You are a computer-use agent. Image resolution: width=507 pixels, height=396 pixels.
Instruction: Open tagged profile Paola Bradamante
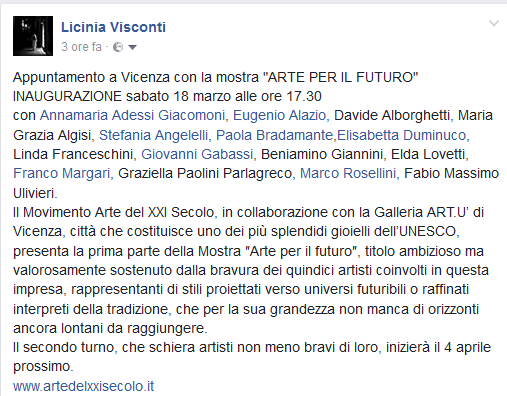(274, 135)
